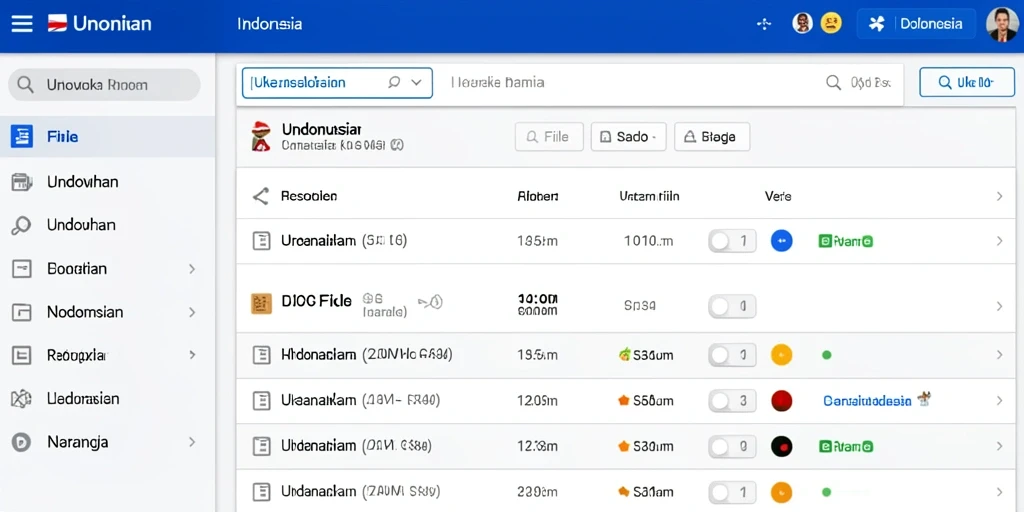
Task: Open the first small user avatar
Action: point(802,24)
